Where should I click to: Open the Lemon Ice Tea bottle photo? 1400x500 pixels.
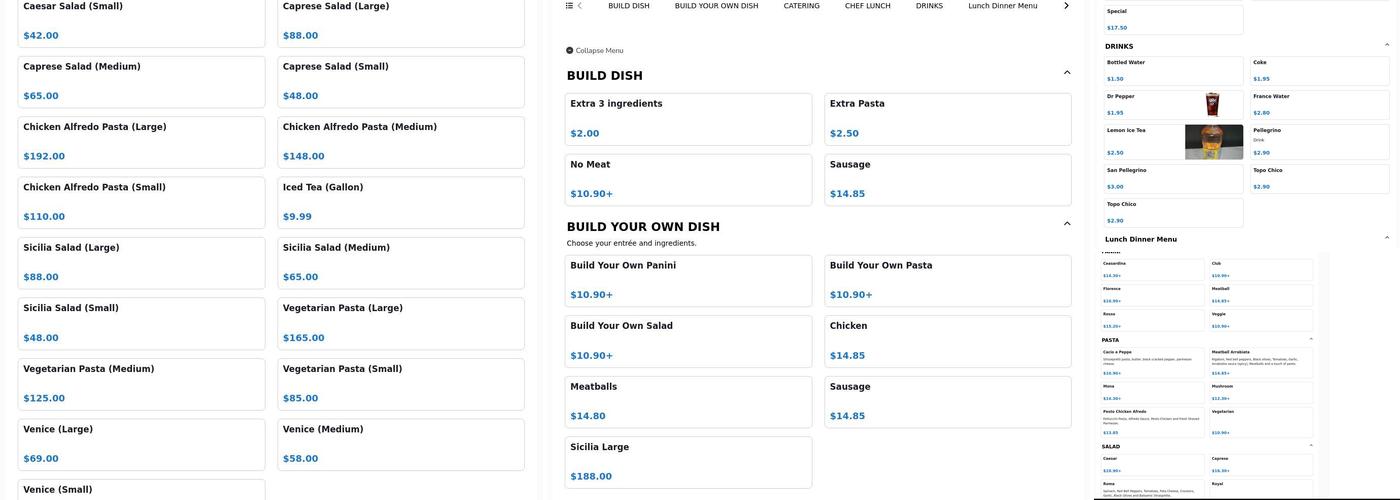pos(1213,142)
